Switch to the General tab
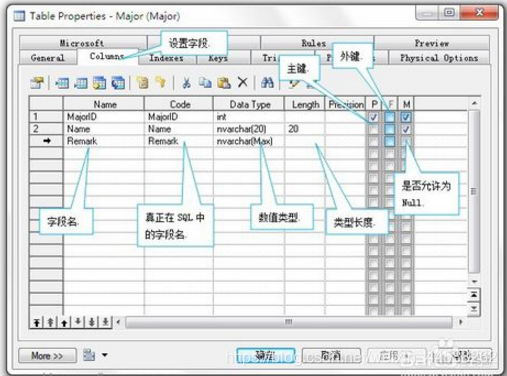507x376 pixels. 48,58
